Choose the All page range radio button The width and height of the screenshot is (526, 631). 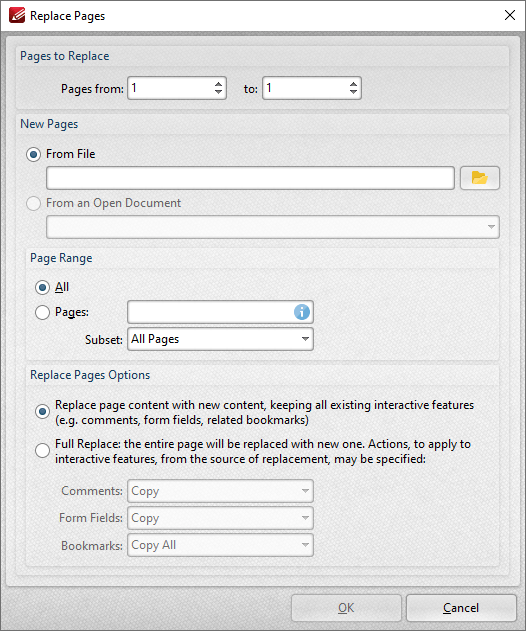(x=42, y=287)
